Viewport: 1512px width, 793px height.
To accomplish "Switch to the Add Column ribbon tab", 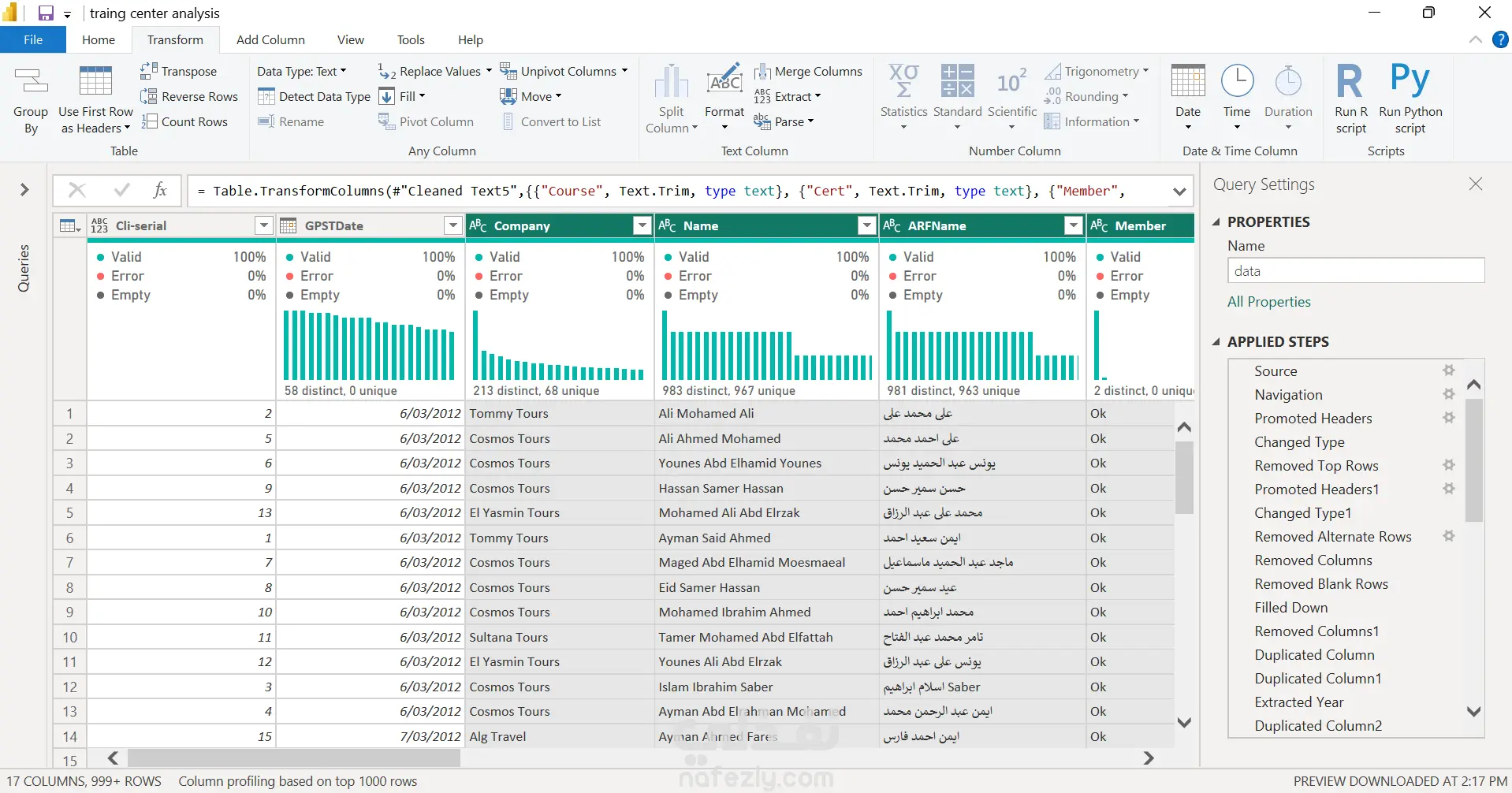I will [270, 39].
